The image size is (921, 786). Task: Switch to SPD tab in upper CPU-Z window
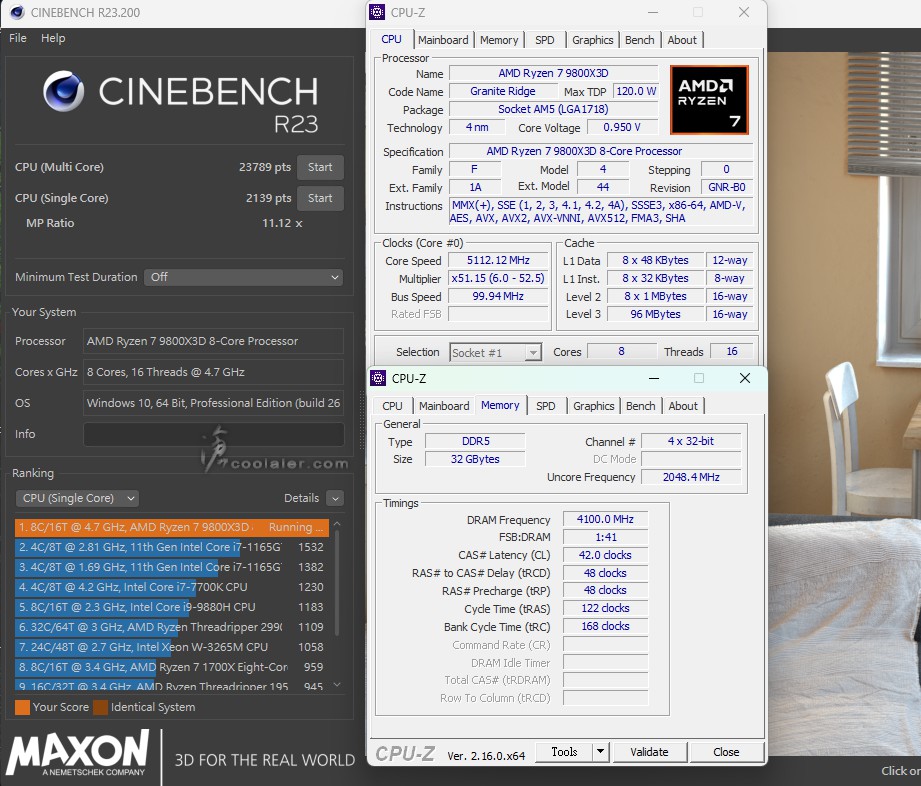(x=544, y=40)
